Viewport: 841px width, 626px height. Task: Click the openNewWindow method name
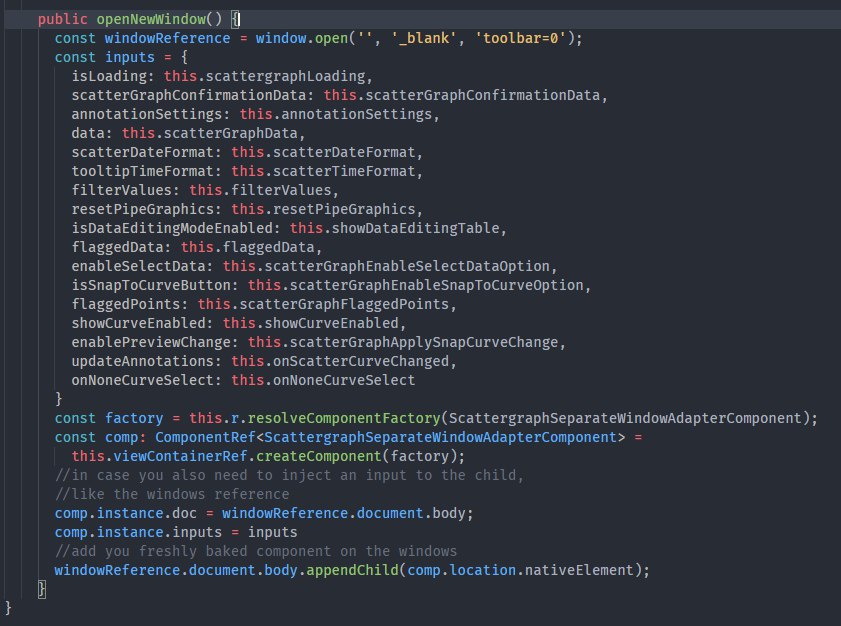[x=151, y=19]
